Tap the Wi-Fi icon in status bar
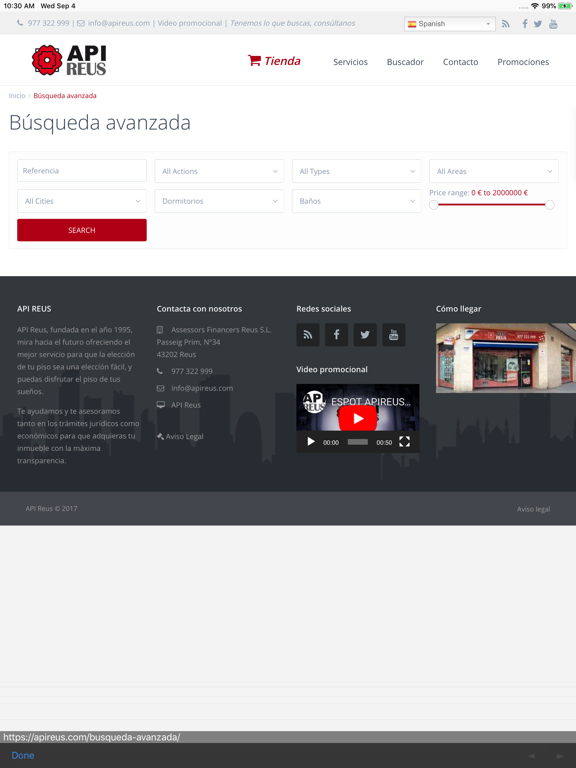 (x=535, y=6)
